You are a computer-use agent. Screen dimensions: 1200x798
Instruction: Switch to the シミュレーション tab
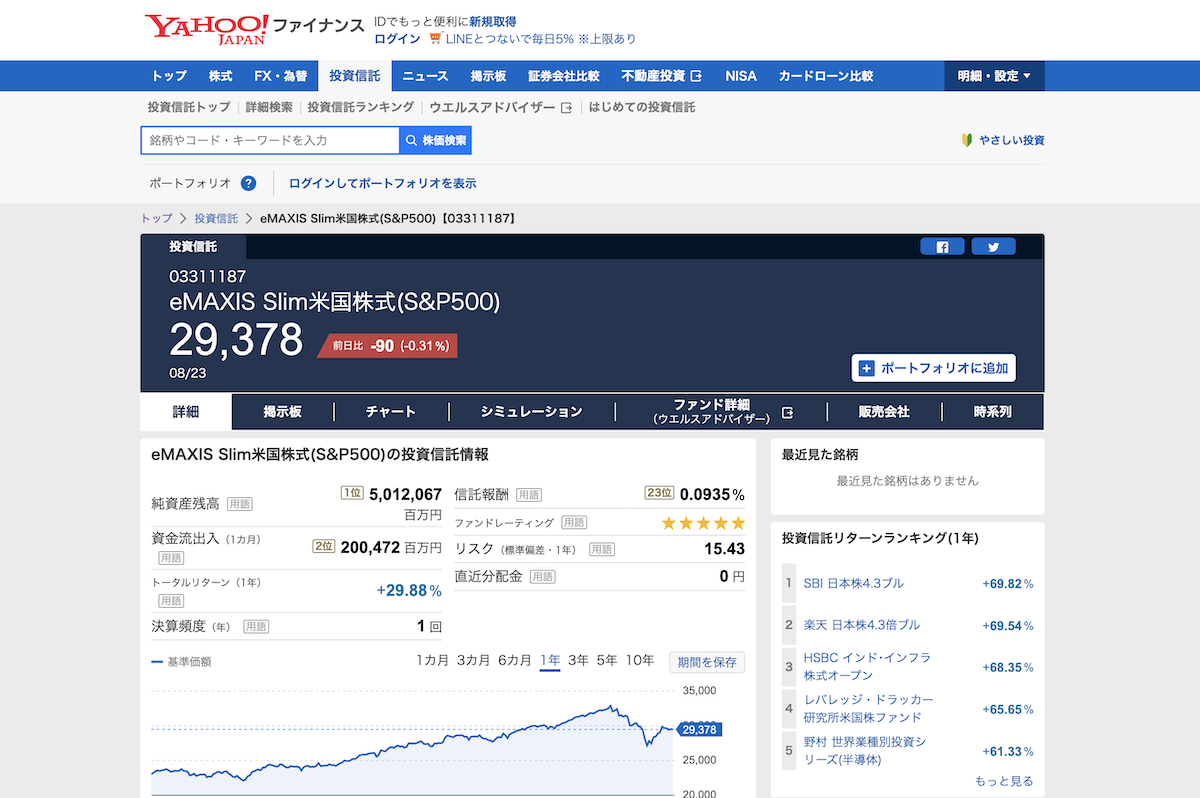click(x=532, y=411)
